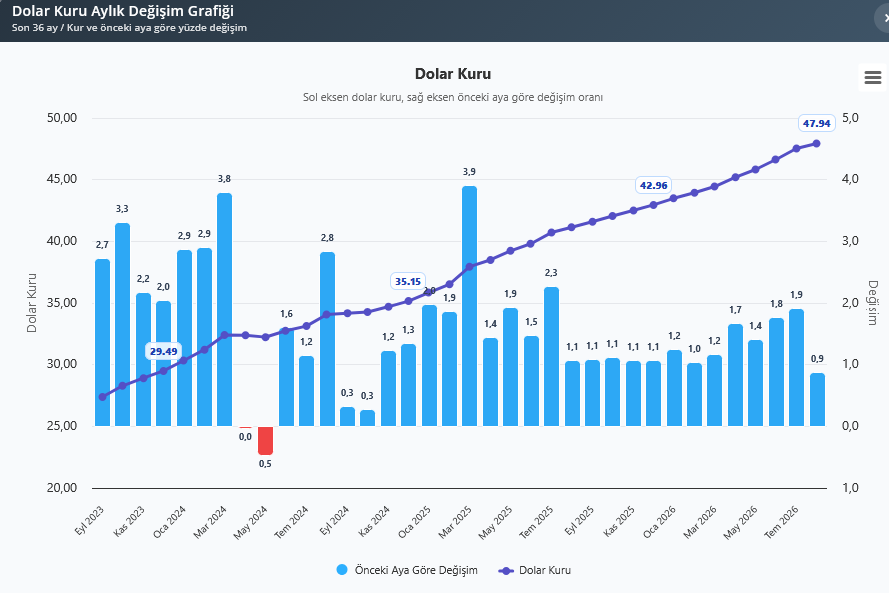Viewport: 889px width, 593px height.
Task: Click the Tem 2024 axis label
Action: click(x=291, y=522)
